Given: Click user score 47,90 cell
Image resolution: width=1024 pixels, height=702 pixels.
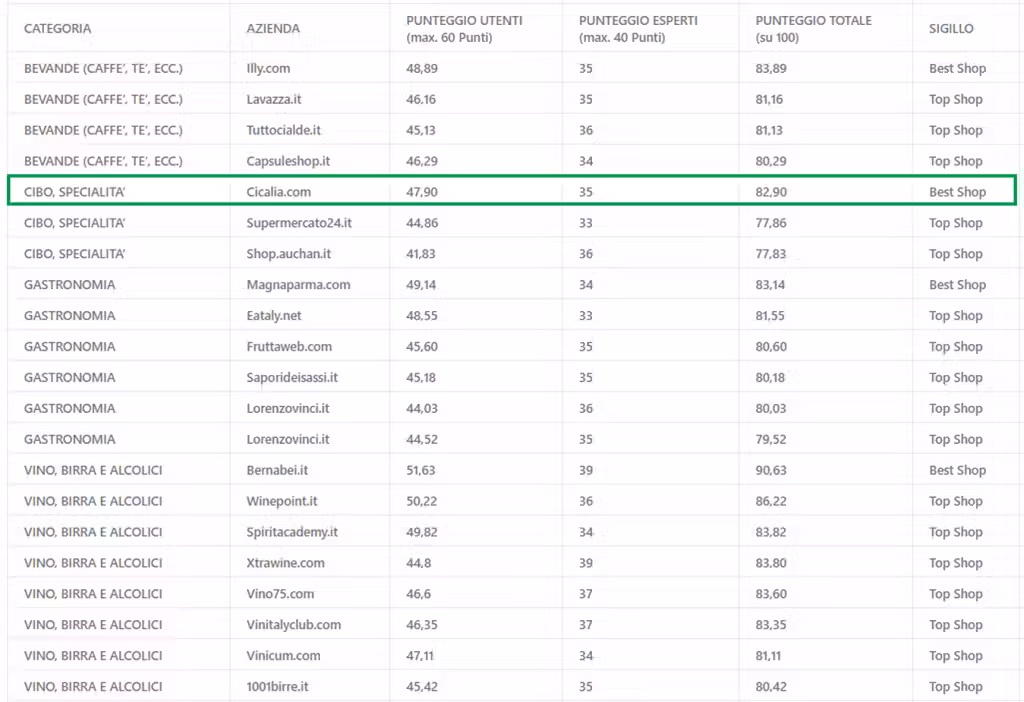Looking at the screenshot, I should click(422, 192).
